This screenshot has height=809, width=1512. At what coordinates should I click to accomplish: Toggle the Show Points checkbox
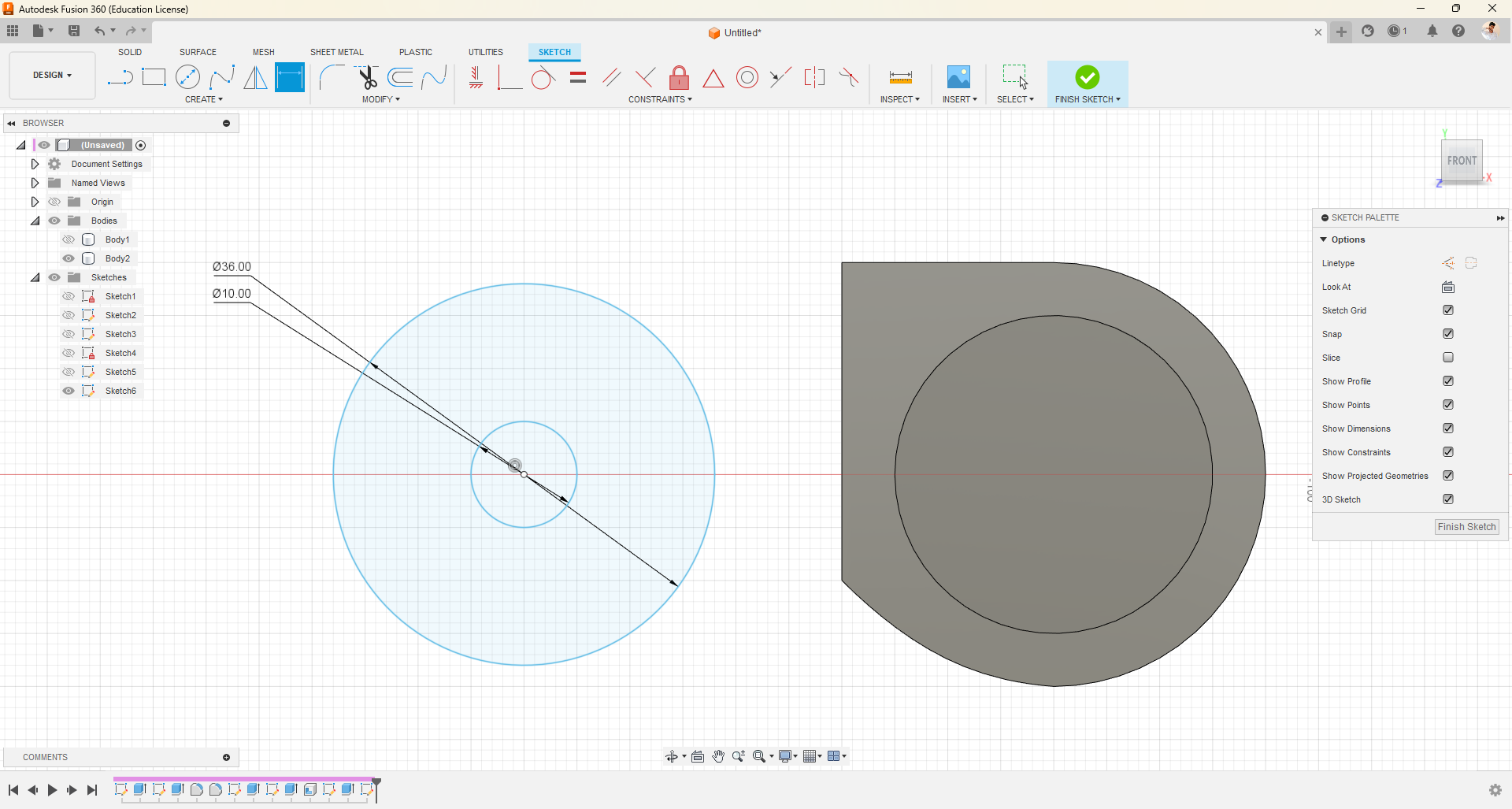1448,405
